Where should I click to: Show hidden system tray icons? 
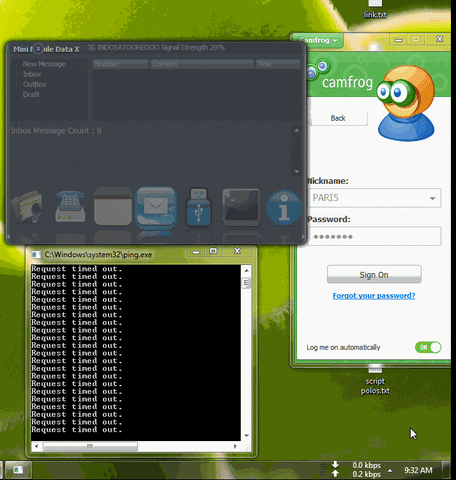click(390, 470)
